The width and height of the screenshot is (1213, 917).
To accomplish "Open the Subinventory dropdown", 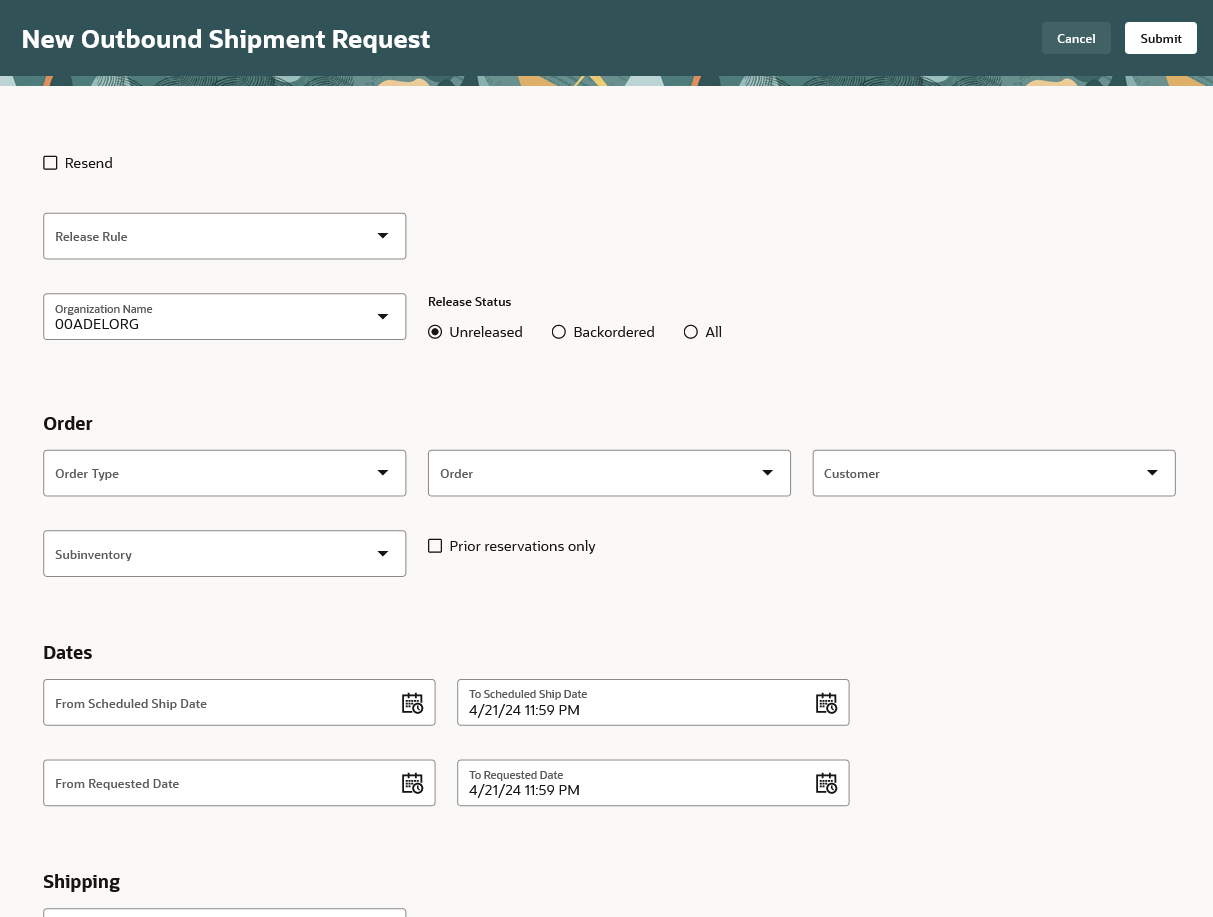I will (382, 554).
